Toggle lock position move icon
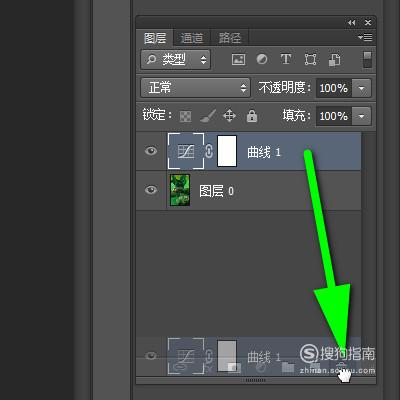 [x=229, y=116]
